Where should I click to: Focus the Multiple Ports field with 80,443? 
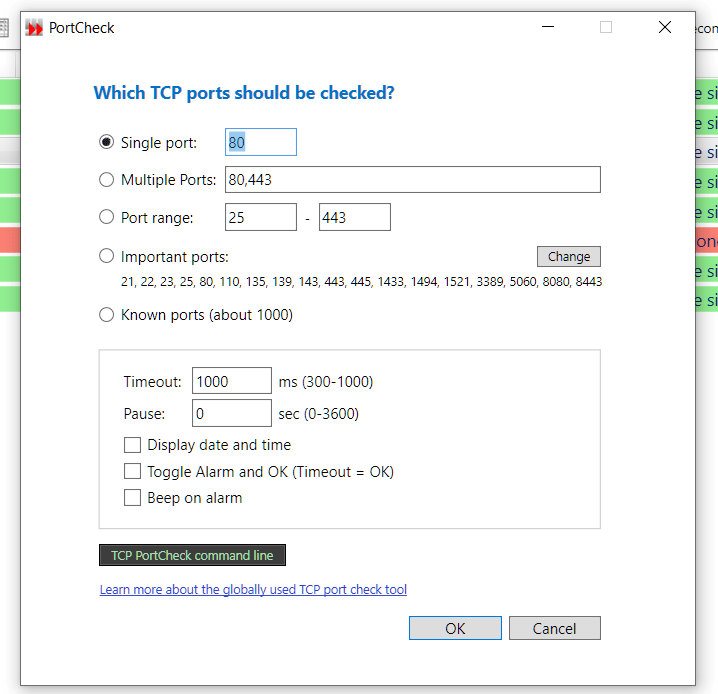(413, 179)
